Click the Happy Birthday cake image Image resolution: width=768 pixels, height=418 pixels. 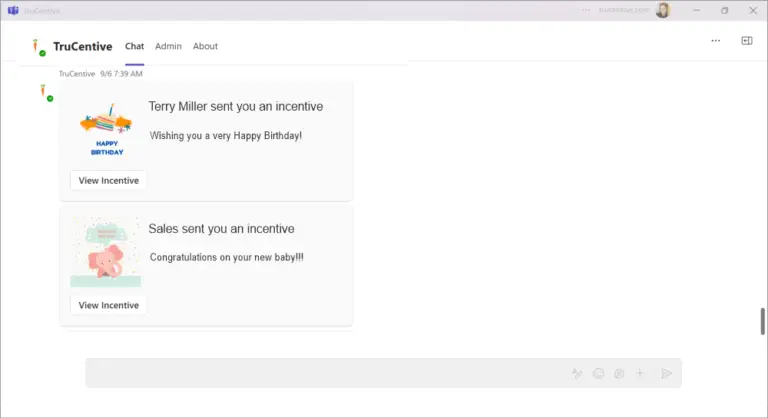point(106,129)
